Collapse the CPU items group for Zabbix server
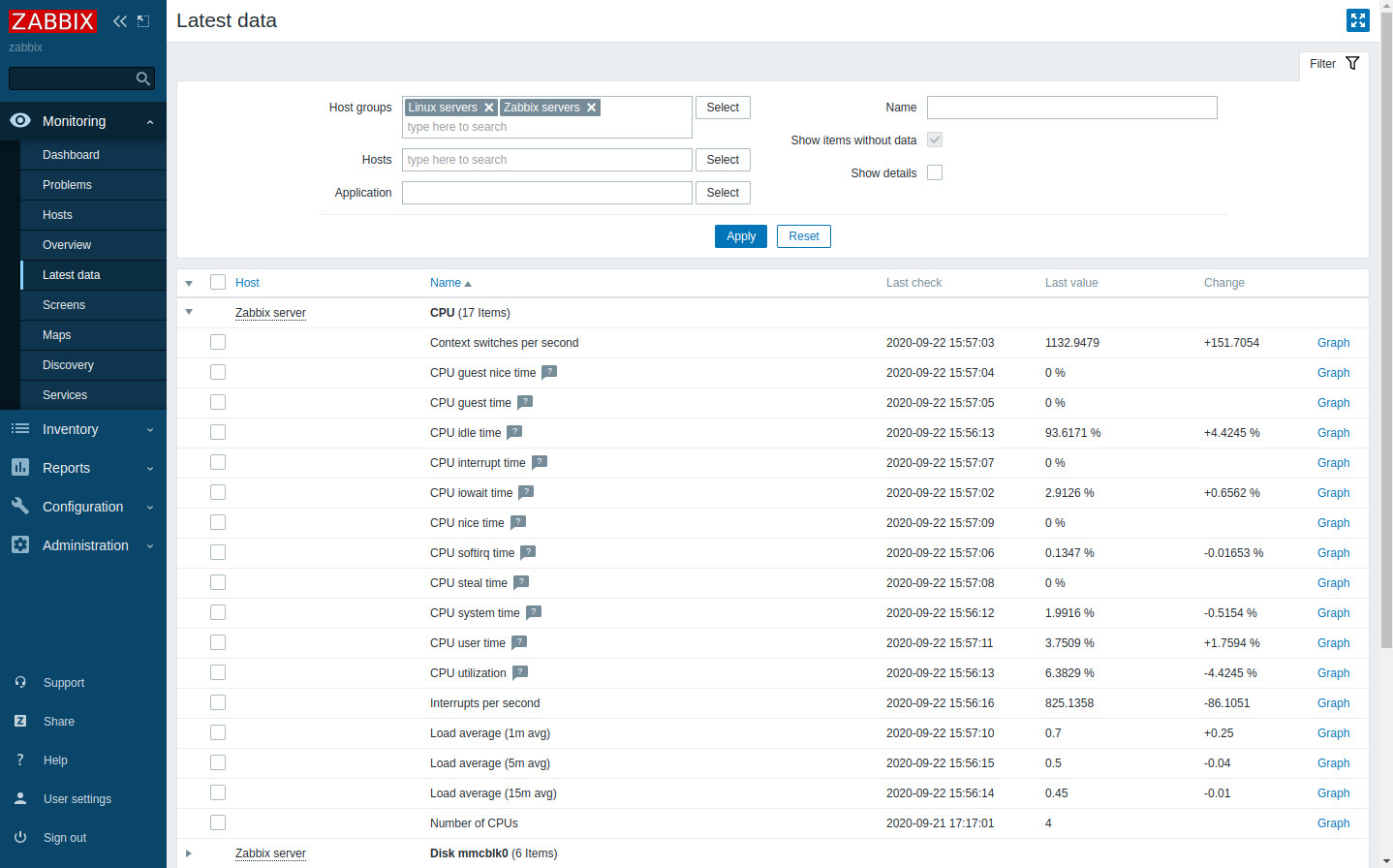 (x=188, y=312)
